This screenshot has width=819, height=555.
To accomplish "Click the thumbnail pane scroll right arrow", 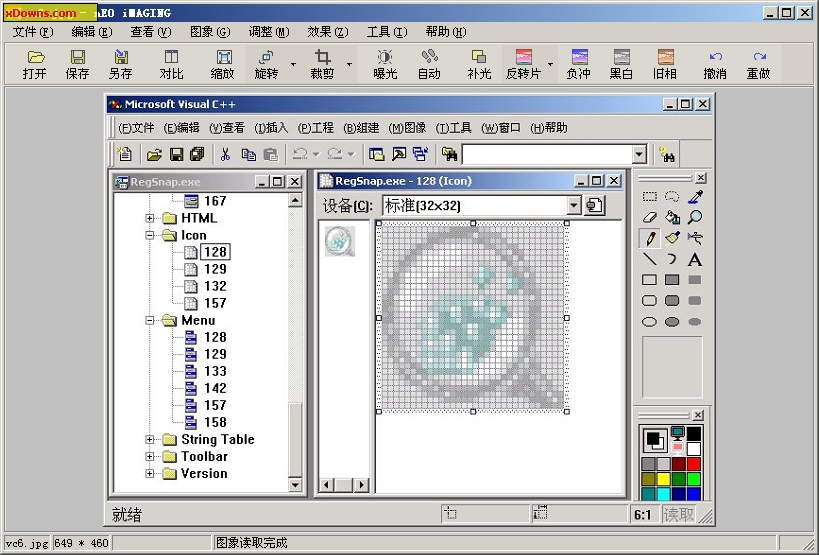I will [x=361, y=485].
